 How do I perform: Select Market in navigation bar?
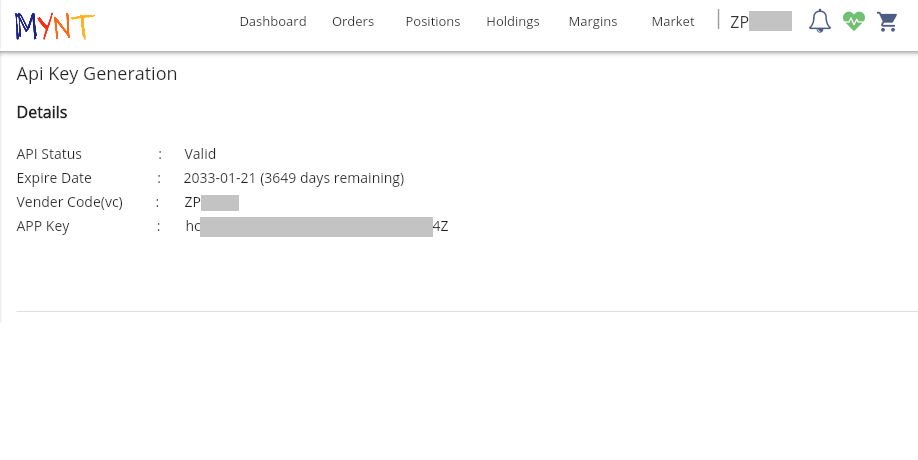[x=672, y=21]
